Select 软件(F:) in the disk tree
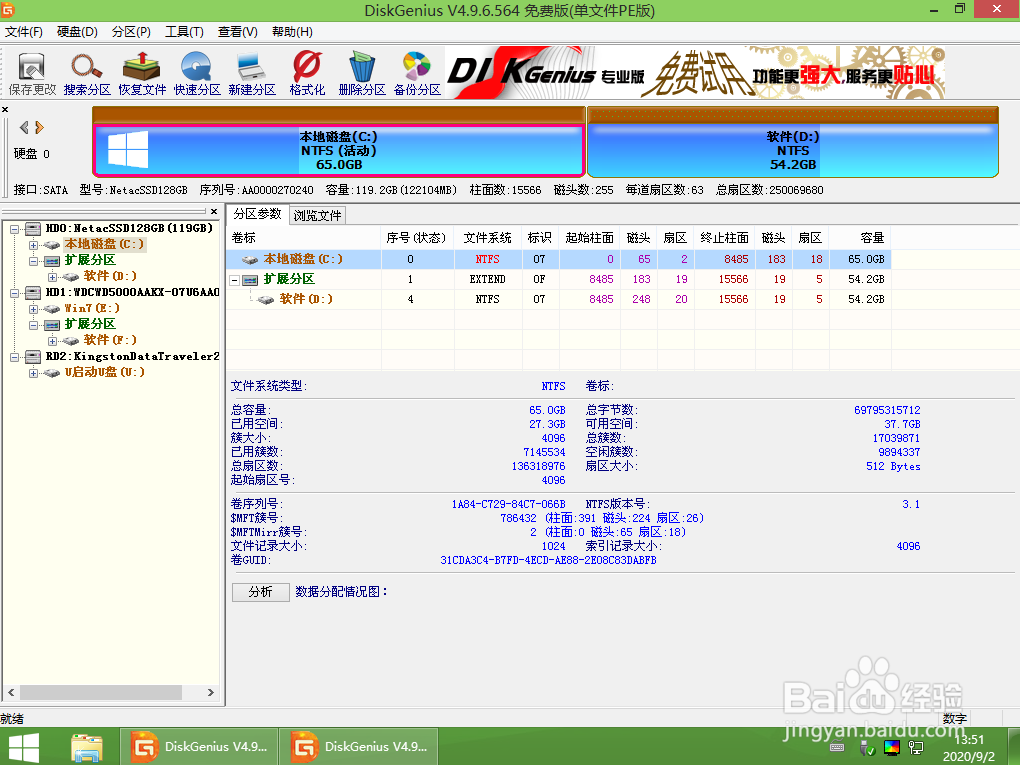Image resolution: width=1020 pixels, height=765 pixels. pyautogui.click(x=110, y=340)
